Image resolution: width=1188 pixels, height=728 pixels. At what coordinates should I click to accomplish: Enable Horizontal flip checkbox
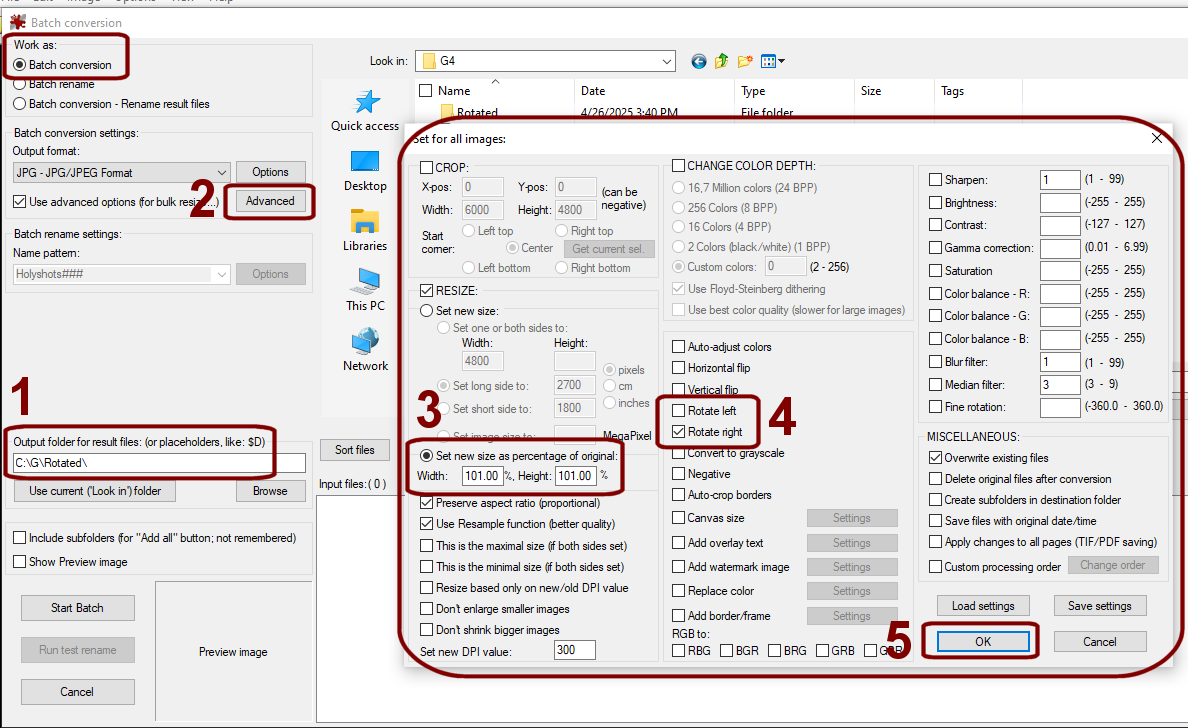(679, 367)
